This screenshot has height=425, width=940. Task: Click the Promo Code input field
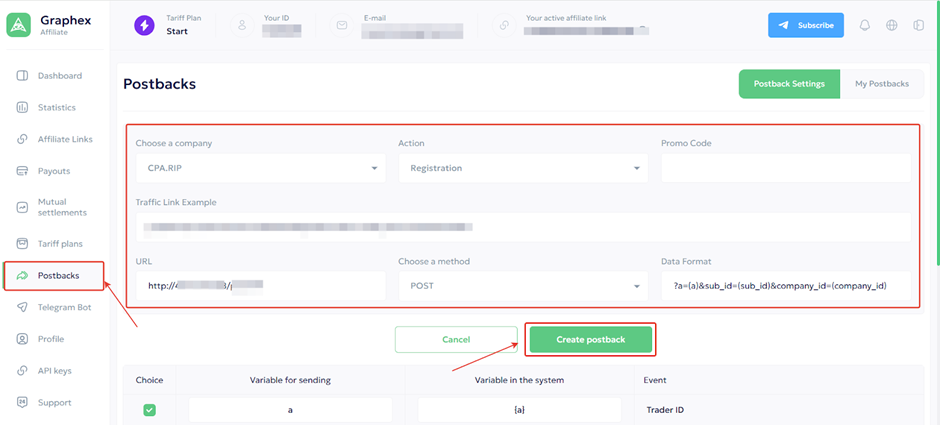[x=785, y=168]
